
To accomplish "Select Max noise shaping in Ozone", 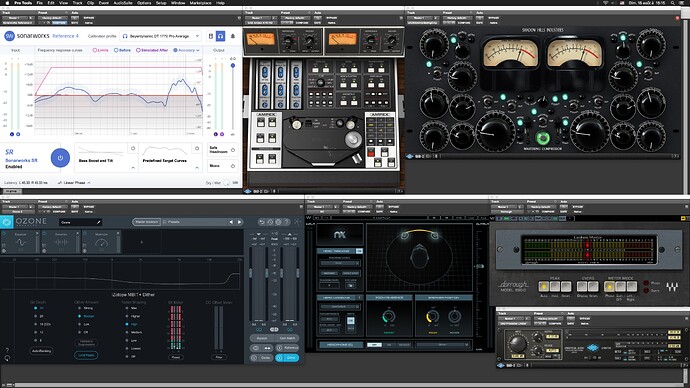I will click(x=132, y=308).
